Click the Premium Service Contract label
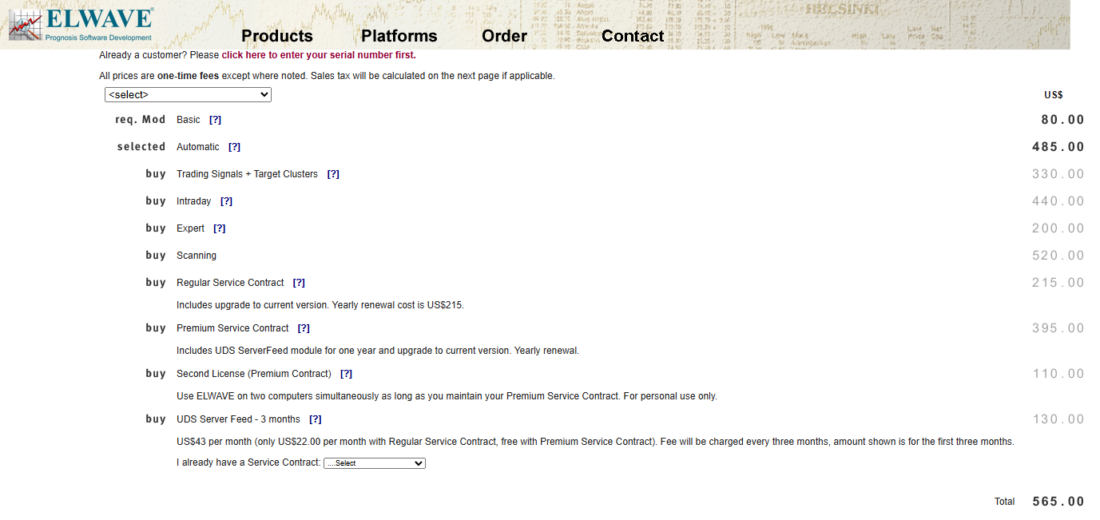Image resolution: width=1100 pixels, height=520 pixels. point(232,328)
